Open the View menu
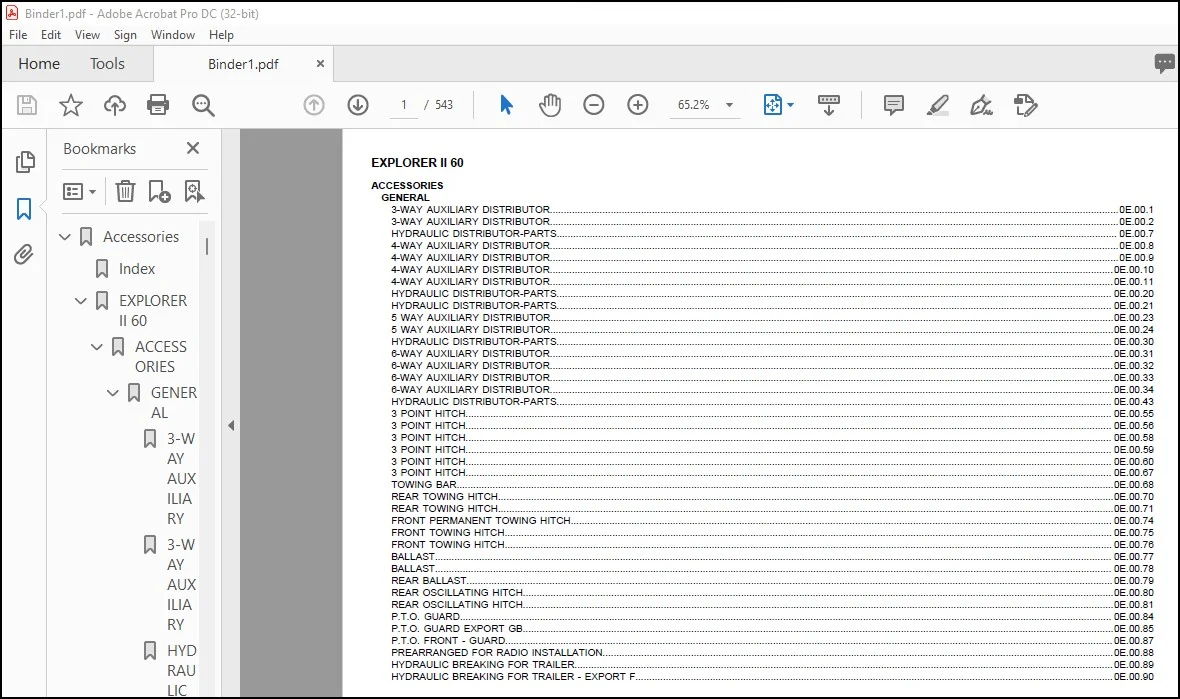The image size is (1180, 699). (87, 35)
